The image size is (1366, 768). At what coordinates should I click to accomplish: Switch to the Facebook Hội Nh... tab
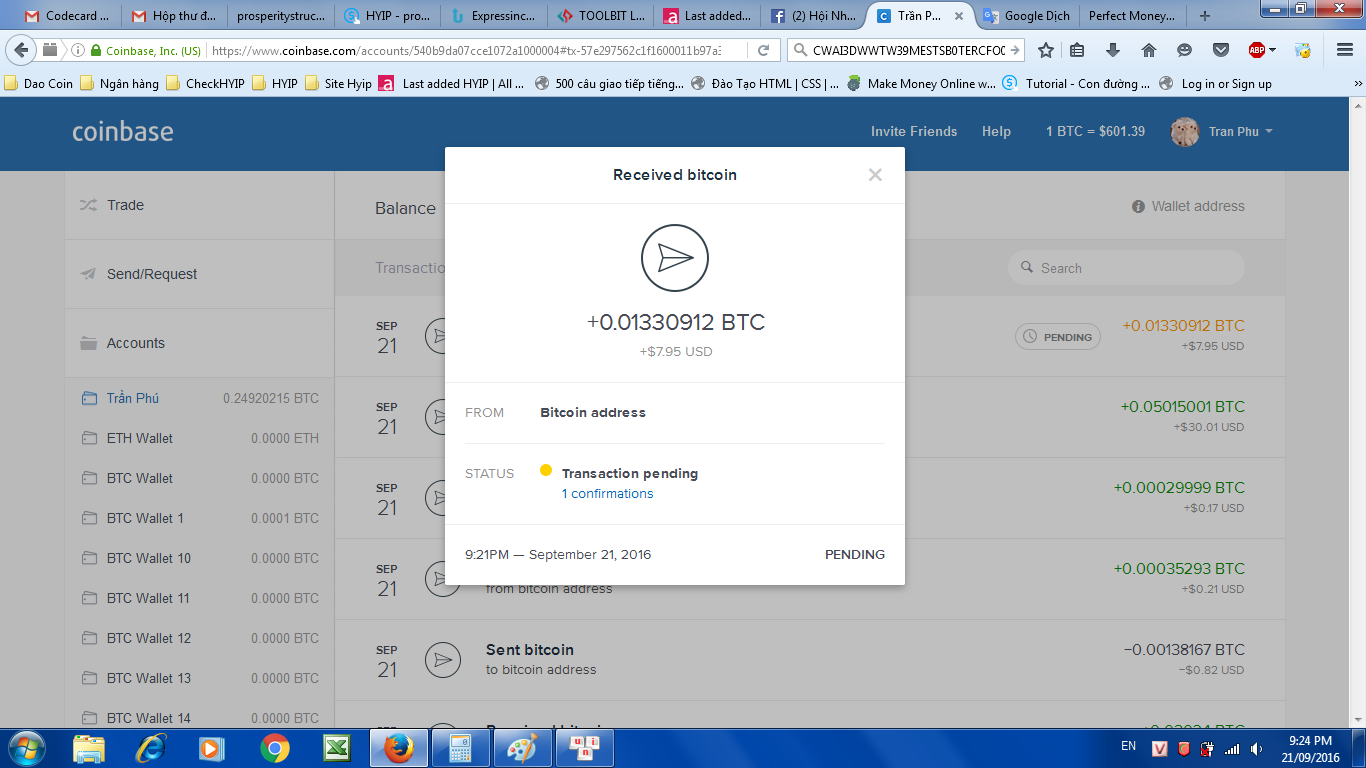[815, 16]
